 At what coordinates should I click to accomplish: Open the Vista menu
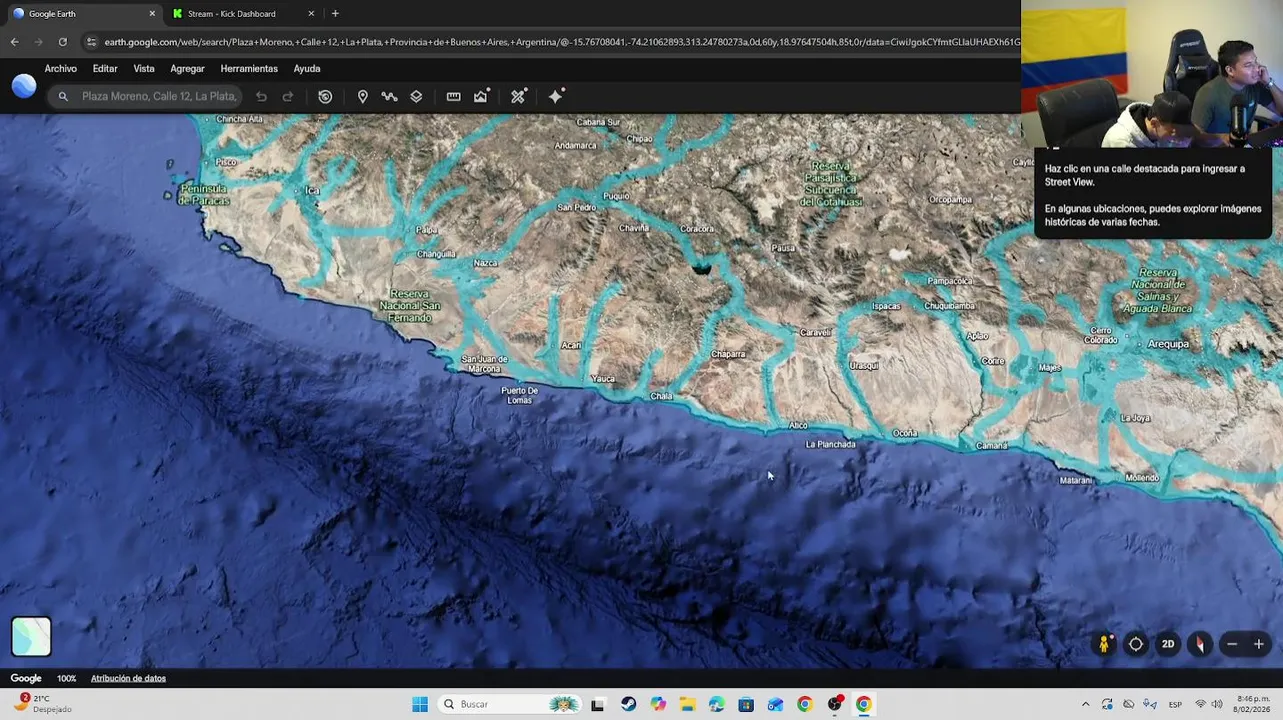tap(144, 69)
